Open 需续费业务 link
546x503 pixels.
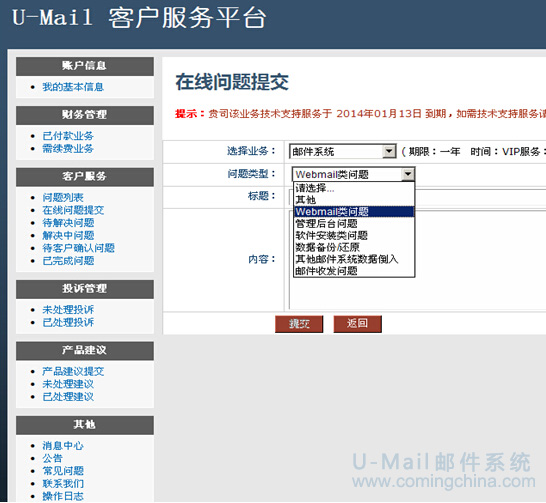(x=68, y=149)
